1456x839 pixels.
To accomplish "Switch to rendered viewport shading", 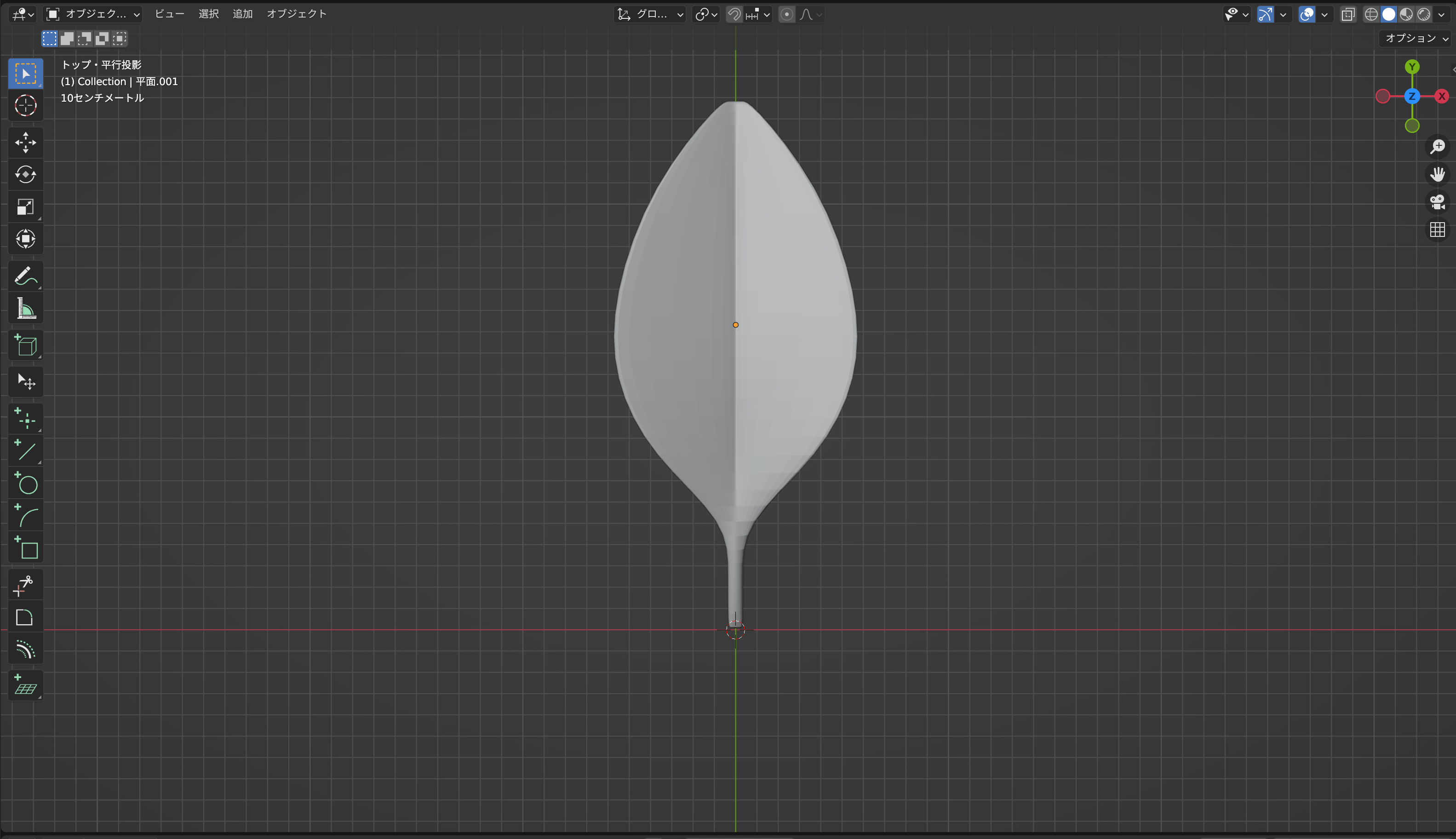I will [1424, 14].
